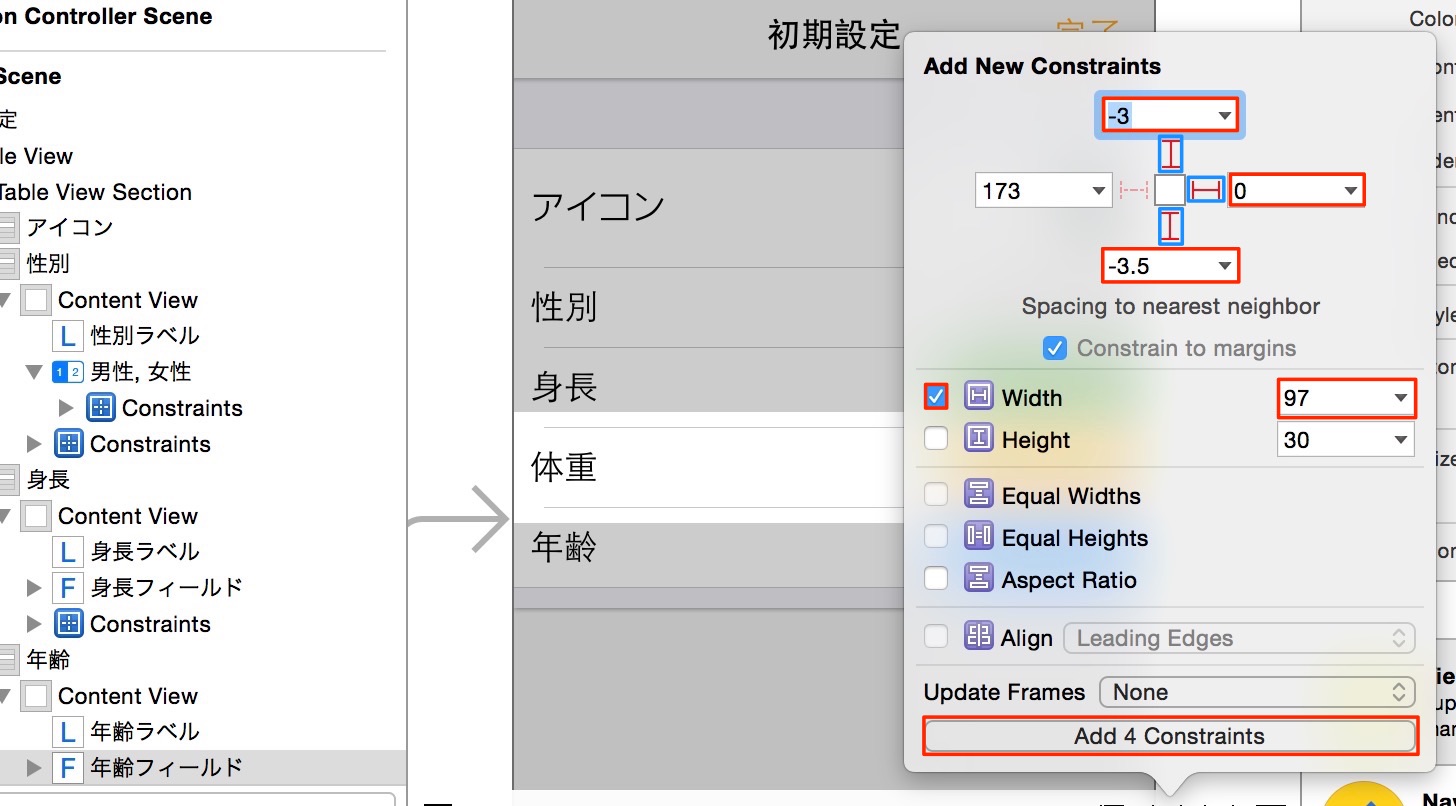Select the アイコン table cell icon
Image resolution: width=1456 pixels, height=806 pixels.
8,228
